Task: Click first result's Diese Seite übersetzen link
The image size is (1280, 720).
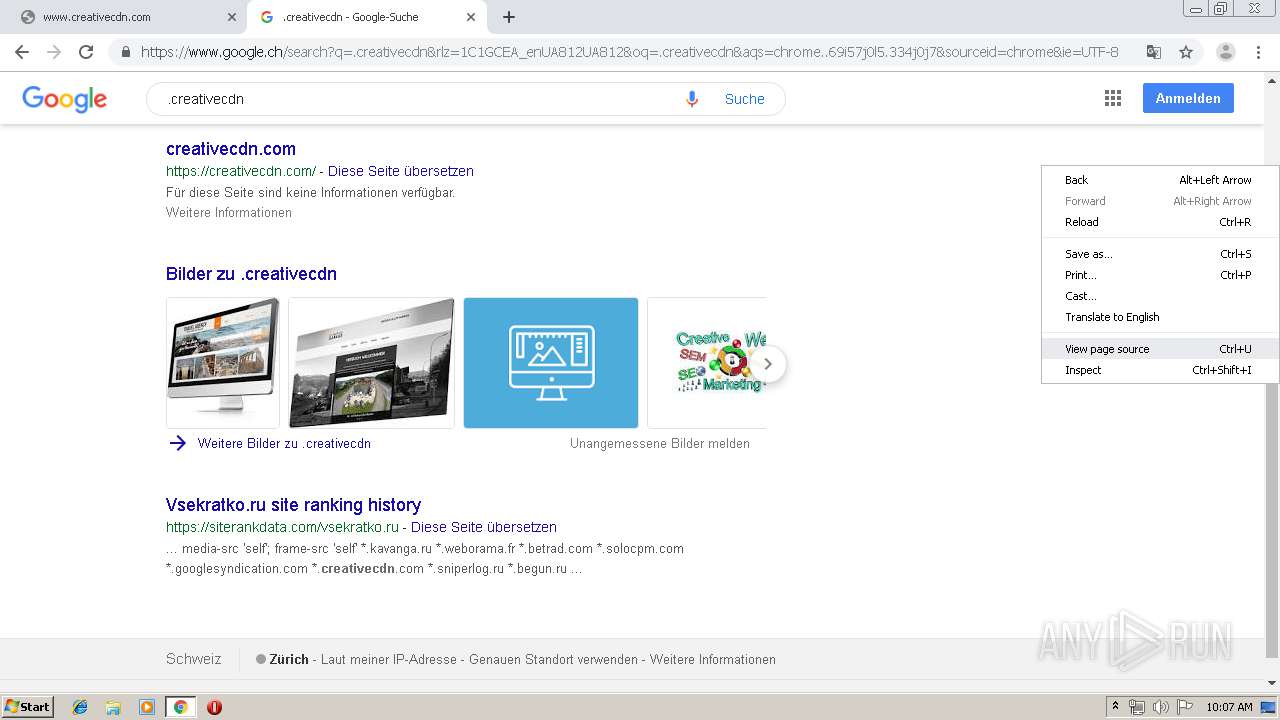Action: click(401, 171)
